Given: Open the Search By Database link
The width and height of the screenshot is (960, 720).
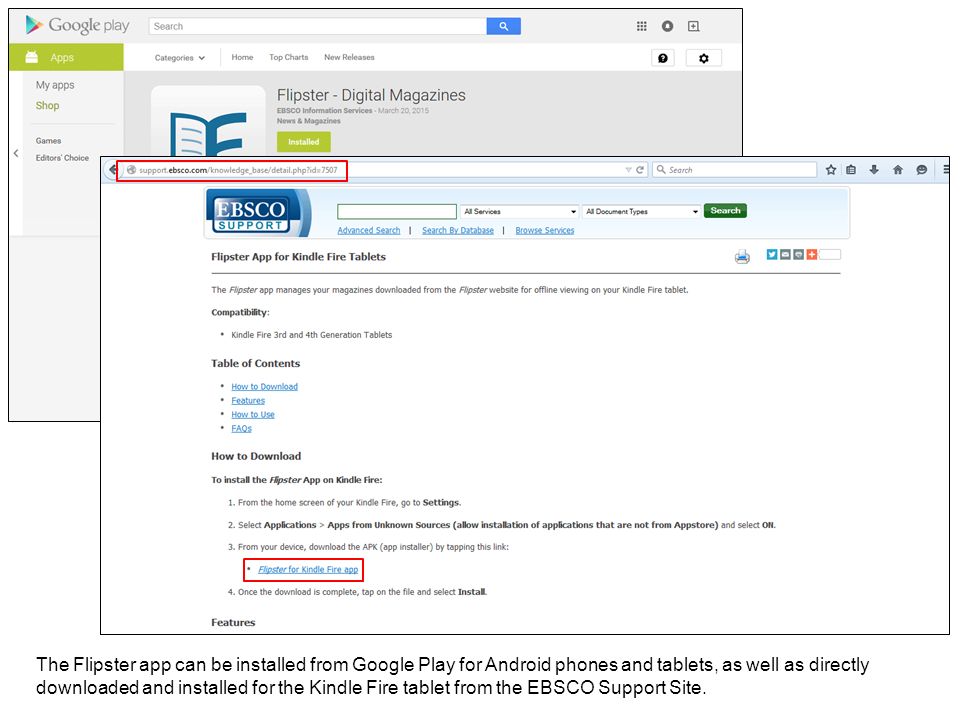Looking at the screenshot, I should pos(458,230).
